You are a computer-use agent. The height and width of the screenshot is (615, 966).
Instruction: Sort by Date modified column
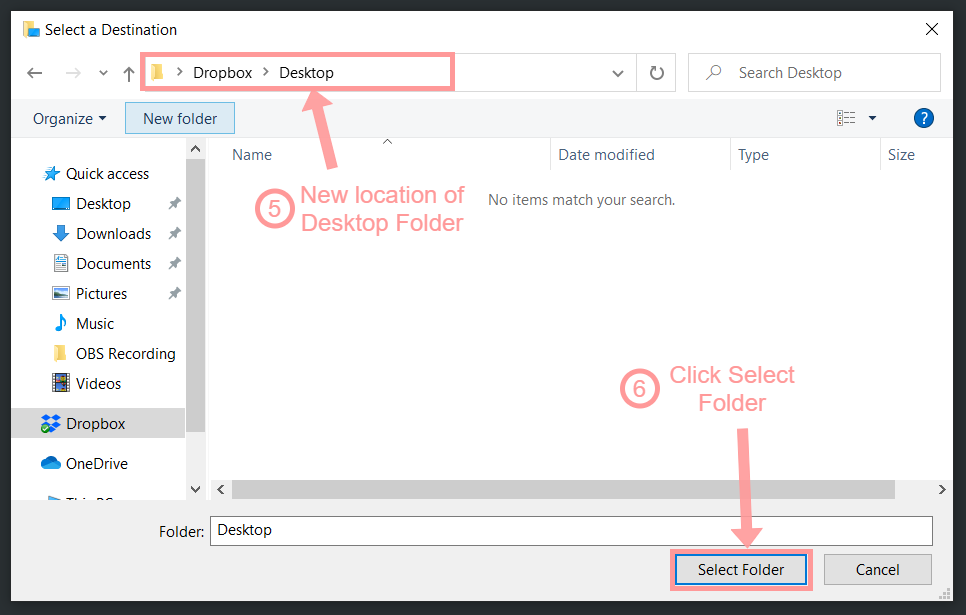(x=606, y=155)
